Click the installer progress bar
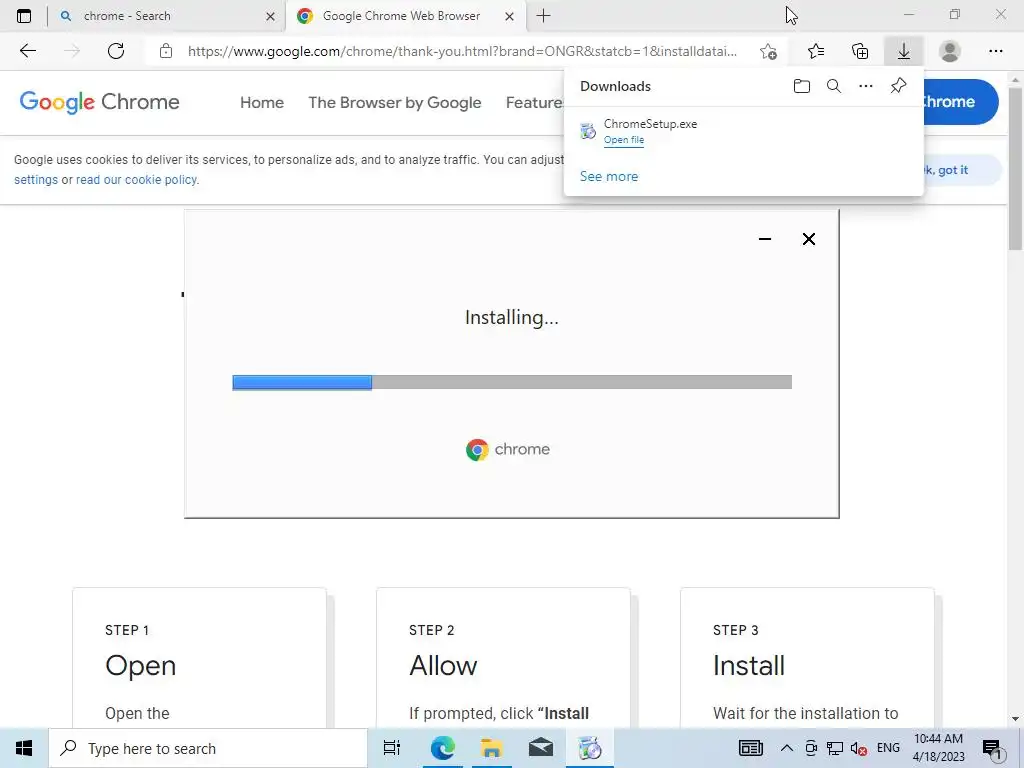 (x=512, y=382)
